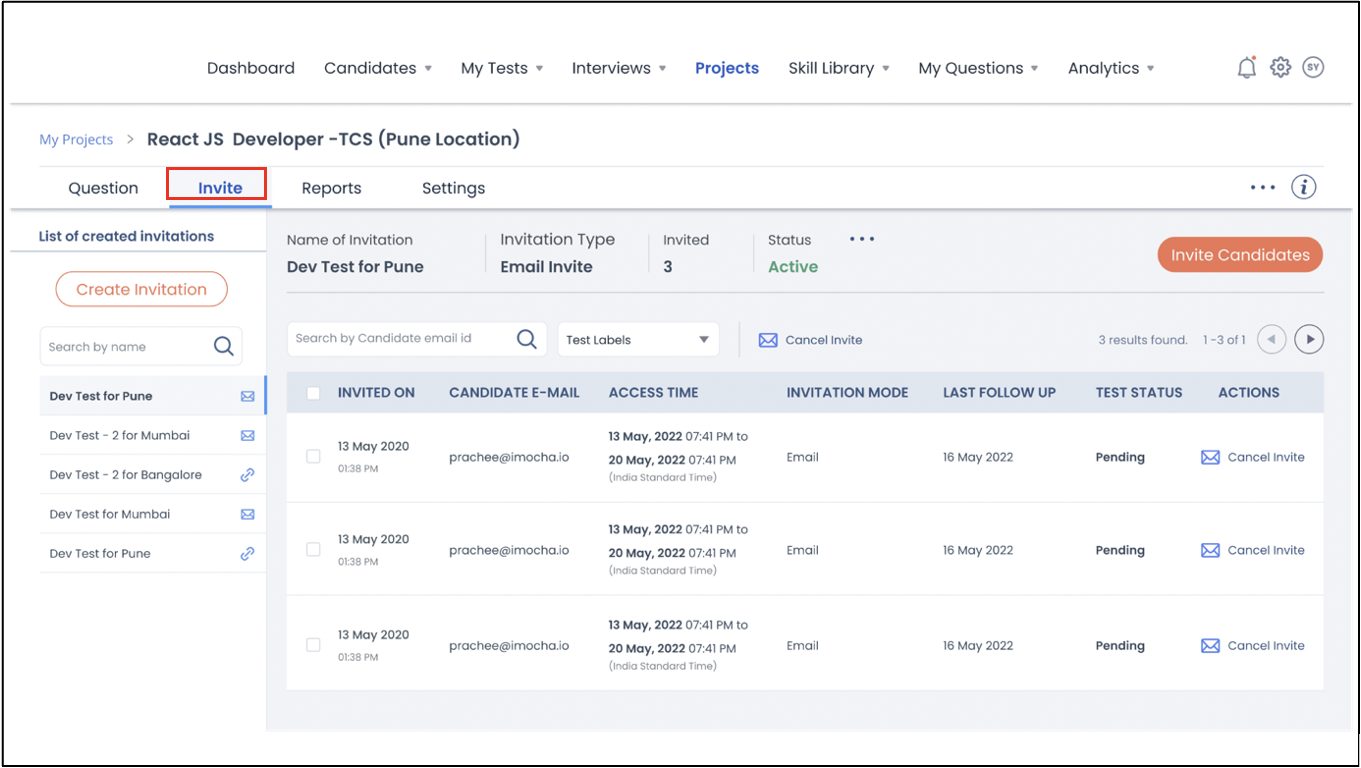Click email icon for Dev Test for Mumbai

click(x=248, y=514)
